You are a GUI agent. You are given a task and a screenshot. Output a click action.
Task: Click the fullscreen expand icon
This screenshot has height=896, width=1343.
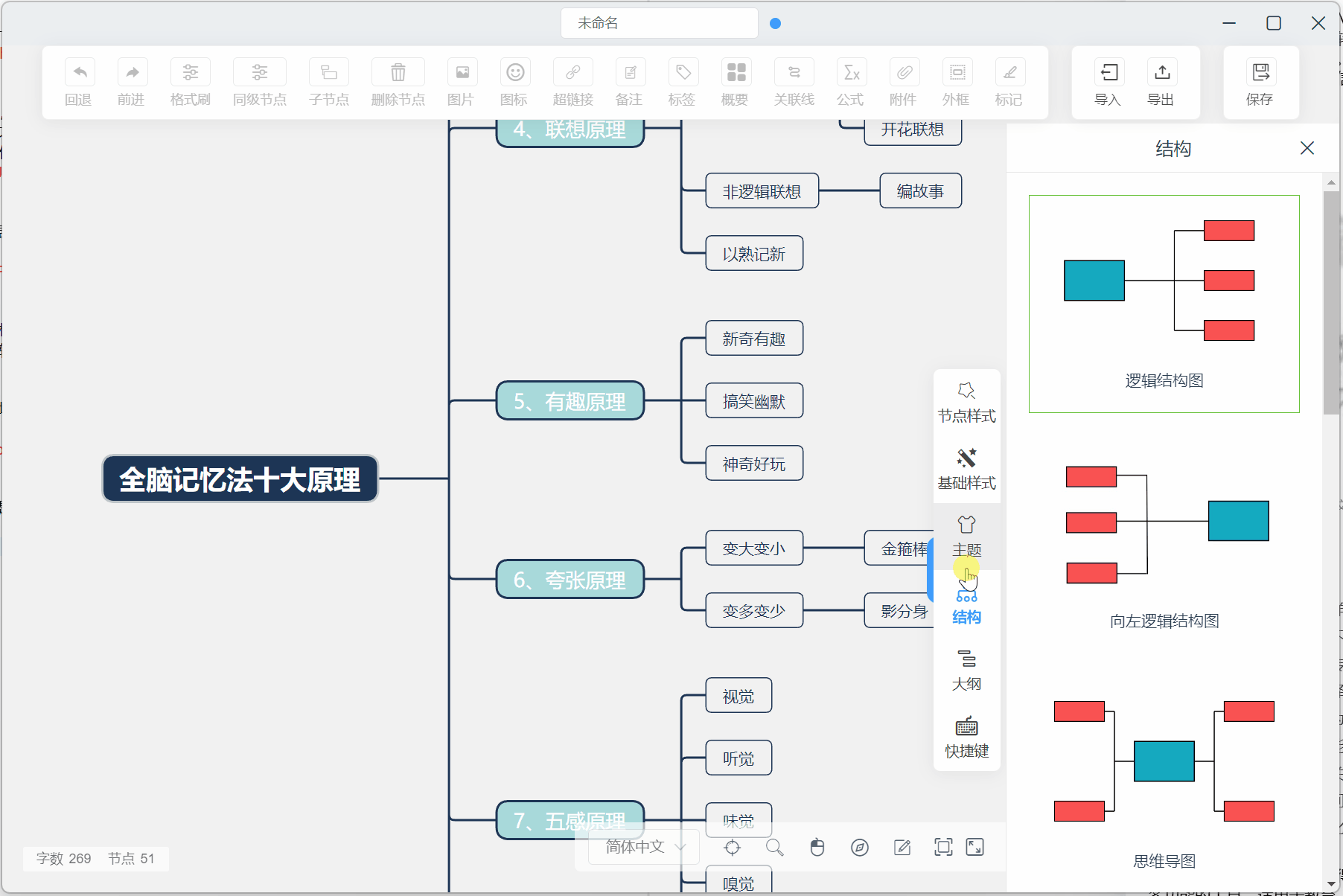click(x=974, y=847)
